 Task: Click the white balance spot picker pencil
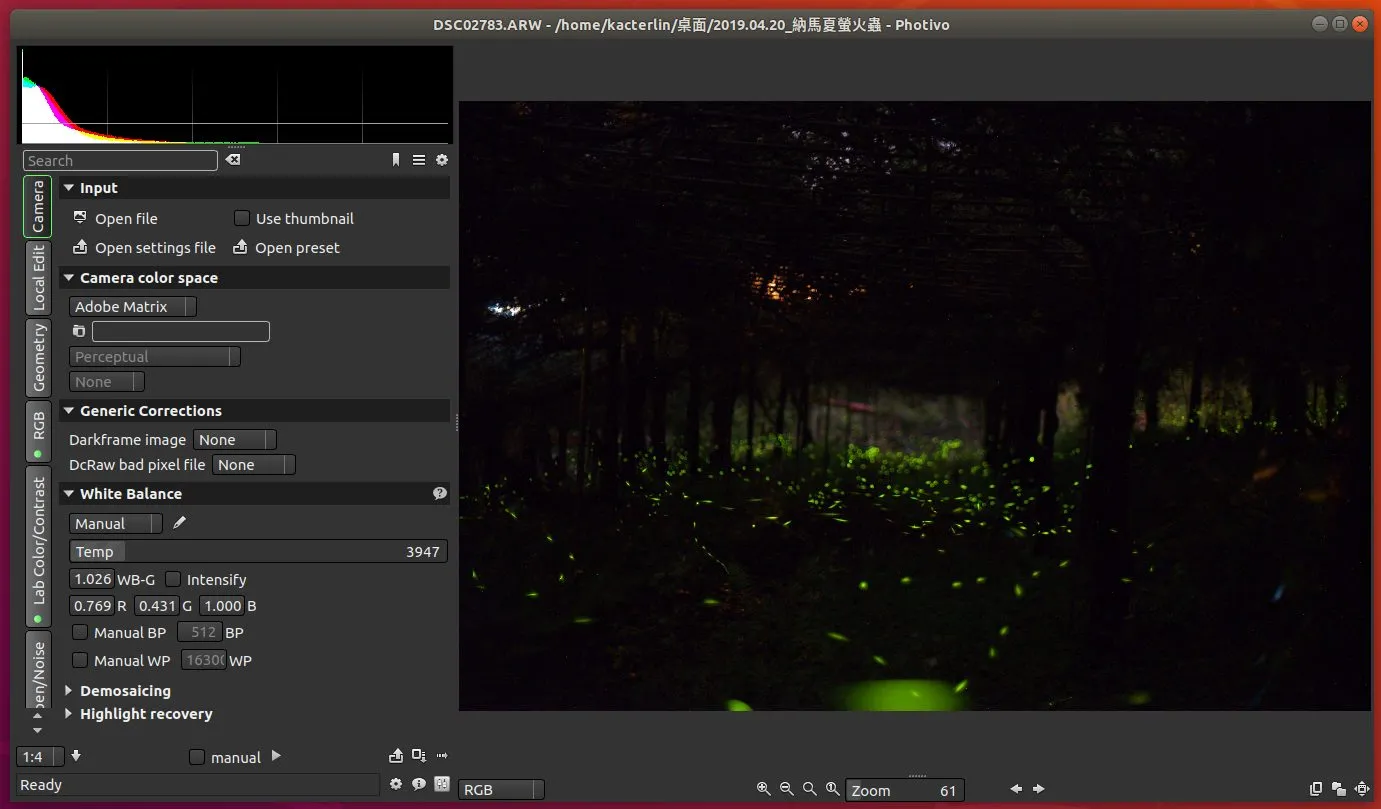179,523
